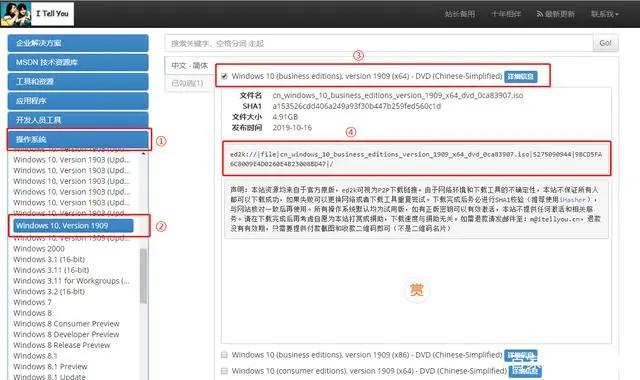
Task: Click the 4.91GB file size value
Action: [285, 117]
